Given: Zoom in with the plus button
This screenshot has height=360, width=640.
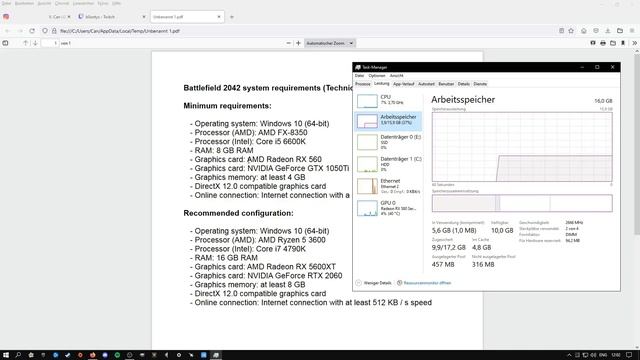Looking at the screenshot, I should pos(298,43).
